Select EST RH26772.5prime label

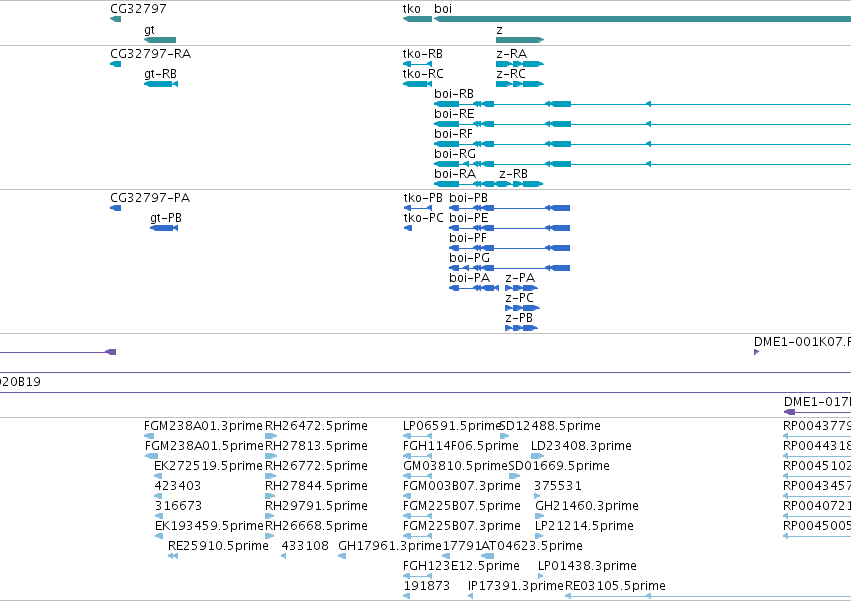pyautogui.click(x=316, y=466)
